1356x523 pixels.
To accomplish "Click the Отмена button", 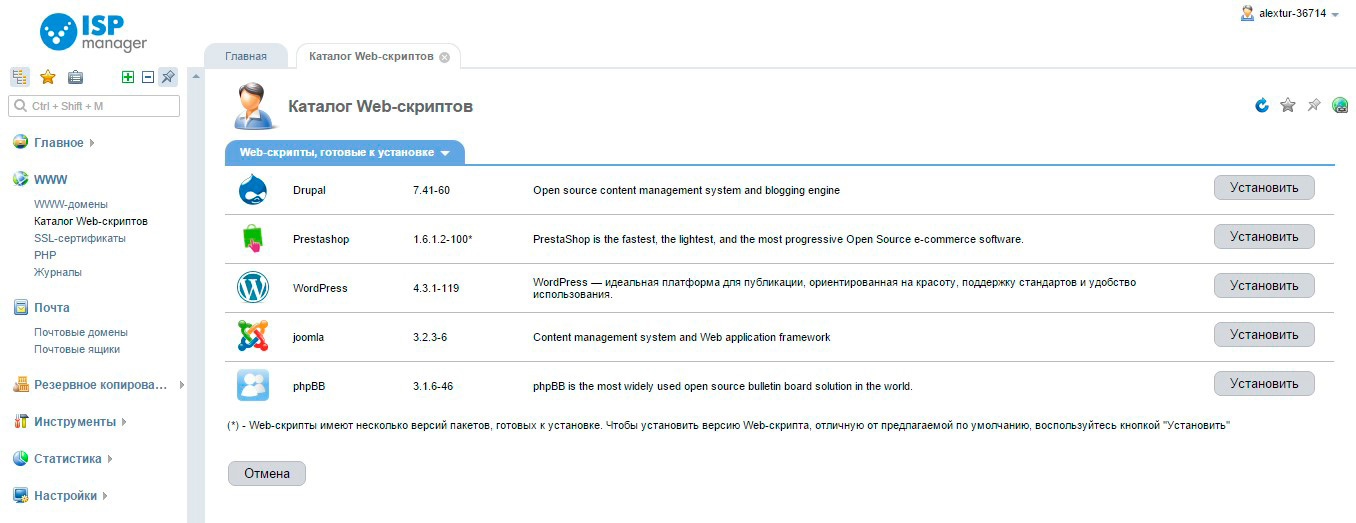I will 267,474.
